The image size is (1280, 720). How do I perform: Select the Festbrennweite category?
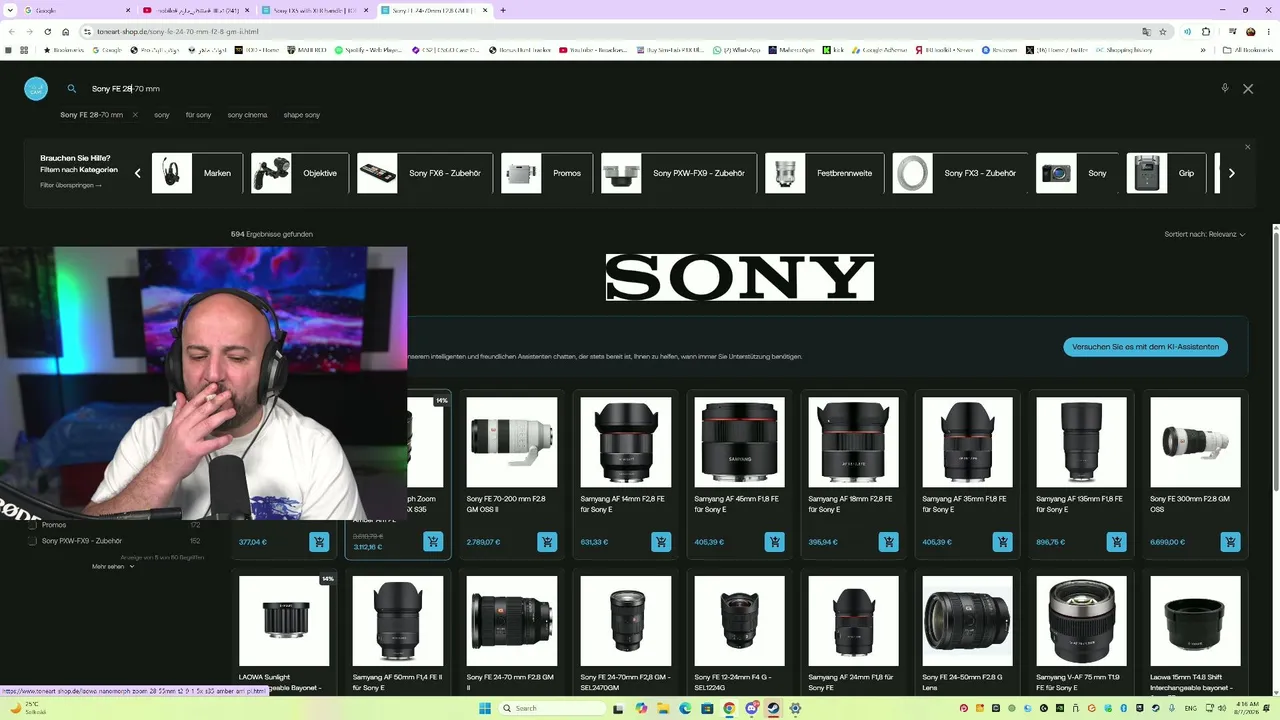tap(825, 173)
